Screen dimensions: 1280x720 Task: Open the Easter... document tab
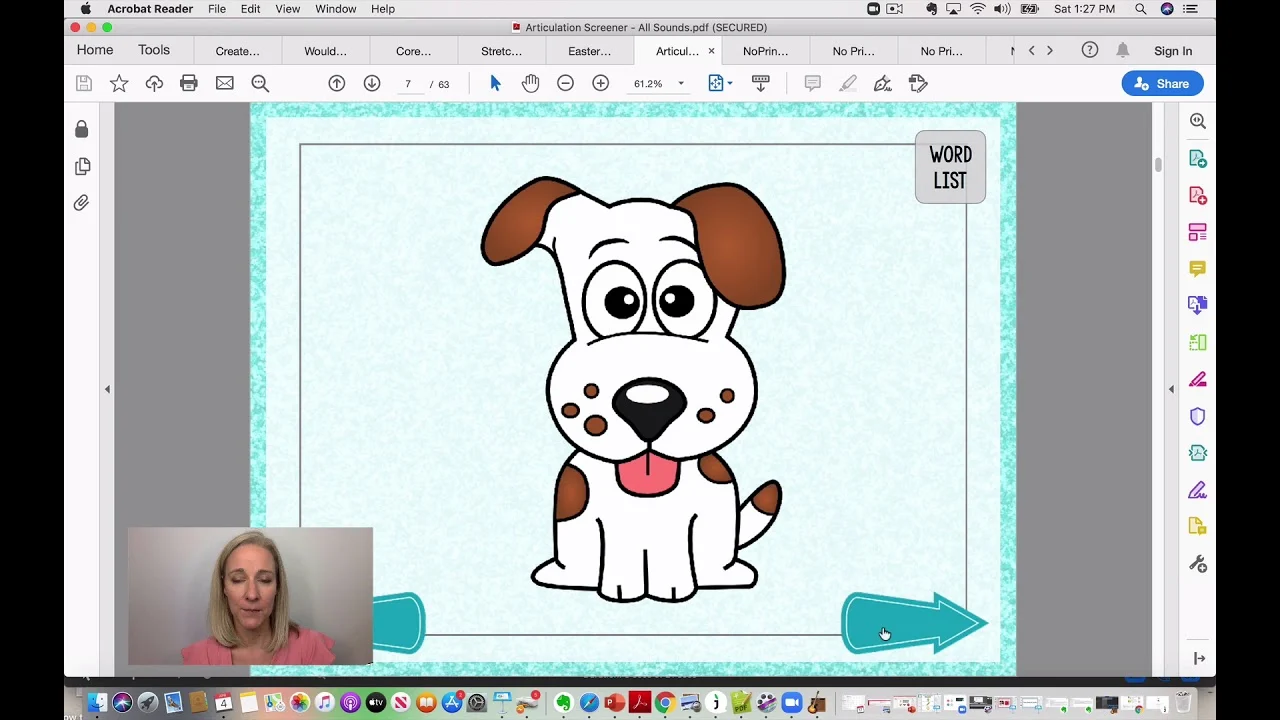(x=589, y=51)
